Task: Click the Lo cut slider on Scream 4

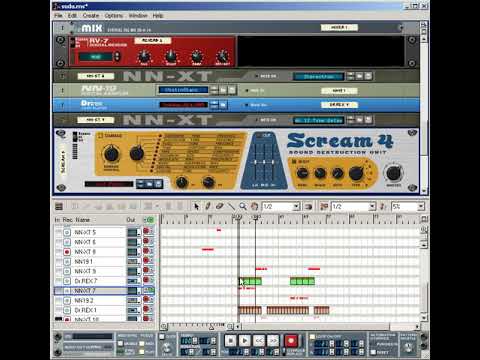Action: click(x=256, y=162)
